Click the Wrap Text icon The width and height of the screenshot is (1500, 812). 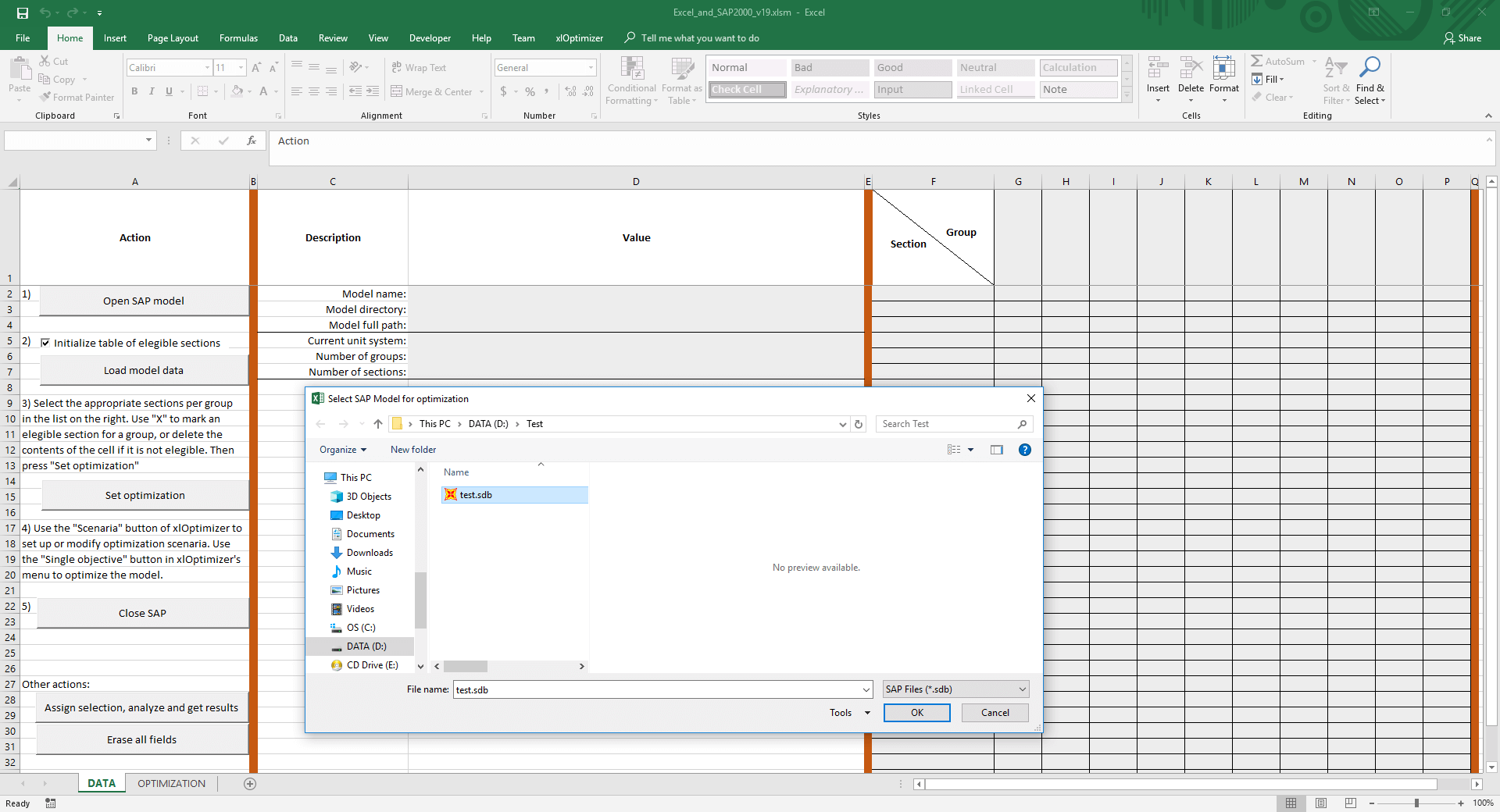[397, 68]
